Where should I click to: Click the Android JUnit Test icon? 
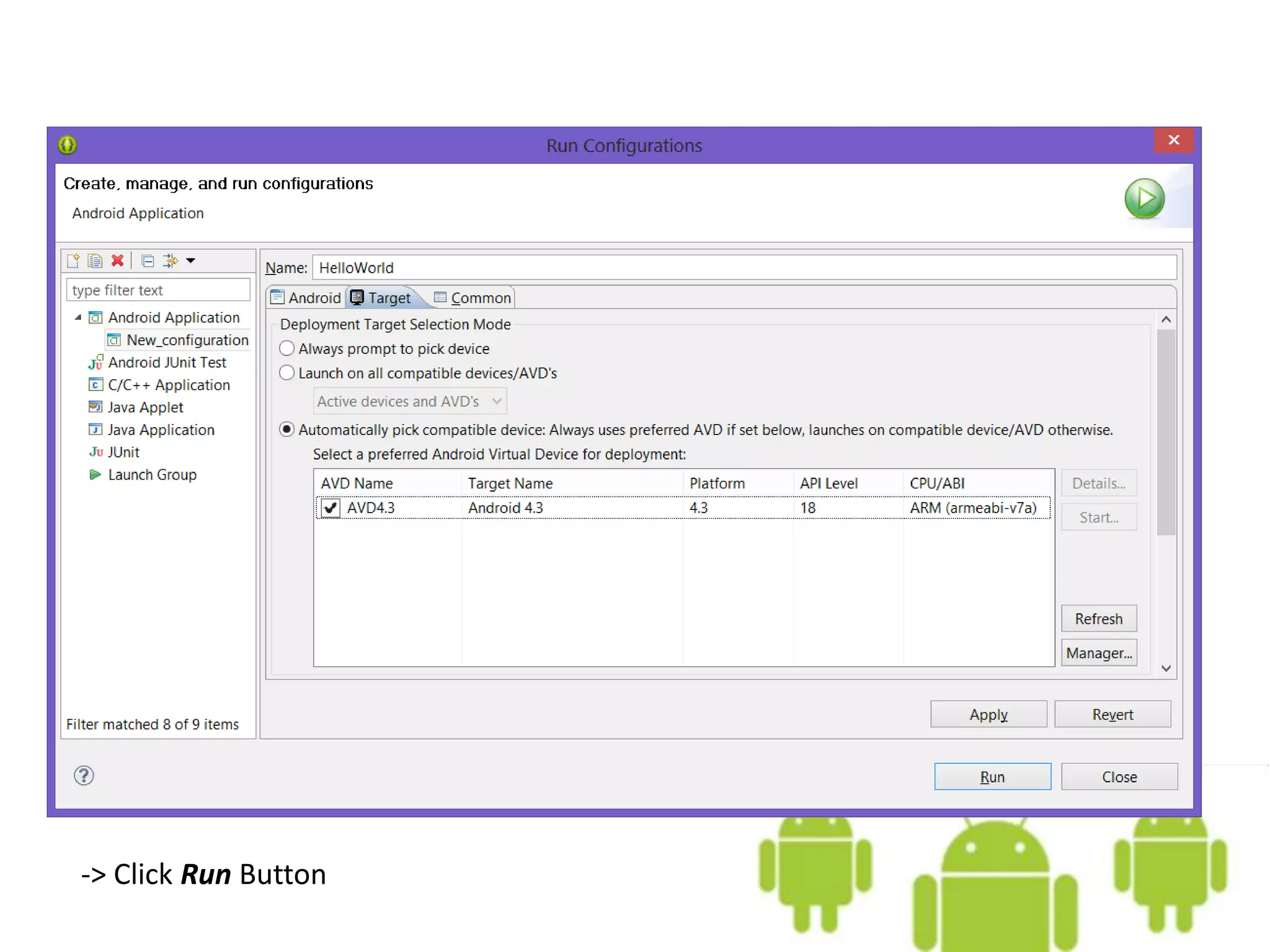pyautogui.click(x=95, y=363)
